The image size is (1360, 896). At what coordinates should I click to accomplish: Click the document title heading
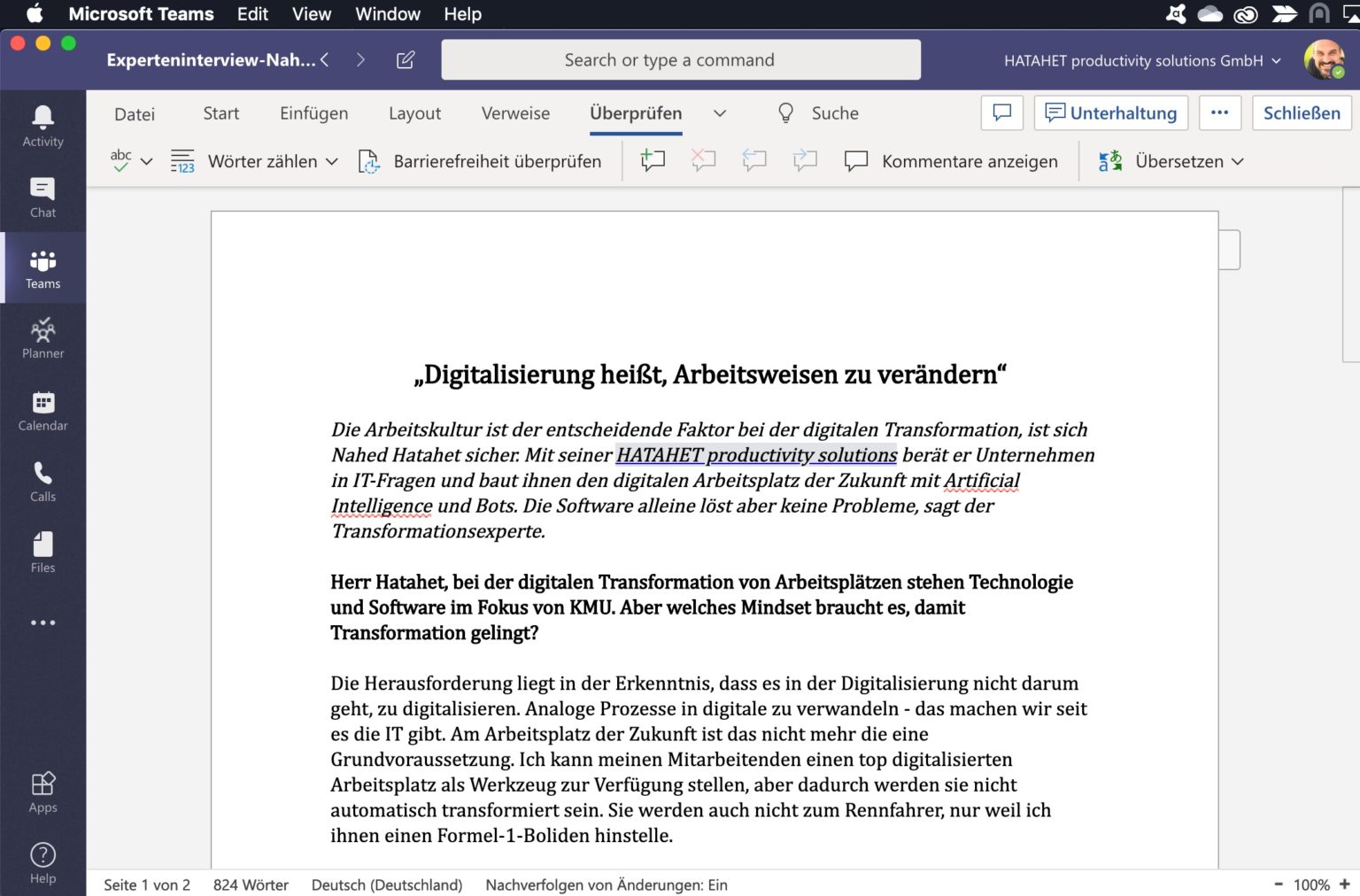710,375
